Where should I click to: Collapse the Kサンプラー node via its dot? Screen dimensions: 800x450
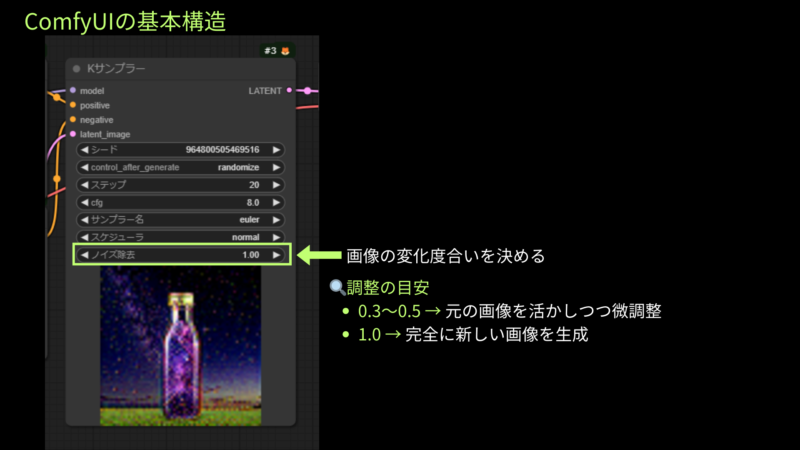tap(77, 68)
